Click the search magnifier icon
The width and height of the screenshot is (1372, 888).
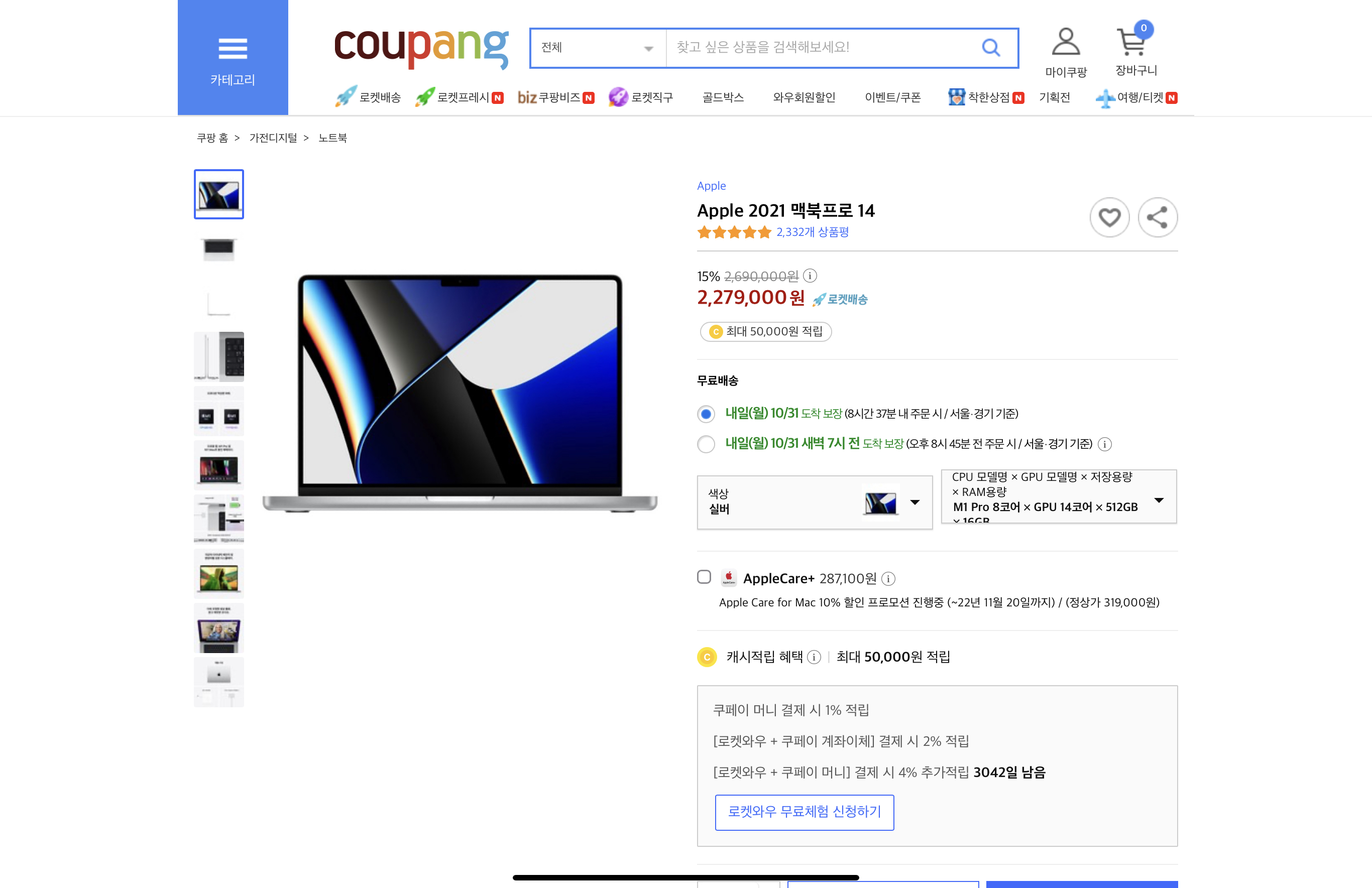point(990,47)
